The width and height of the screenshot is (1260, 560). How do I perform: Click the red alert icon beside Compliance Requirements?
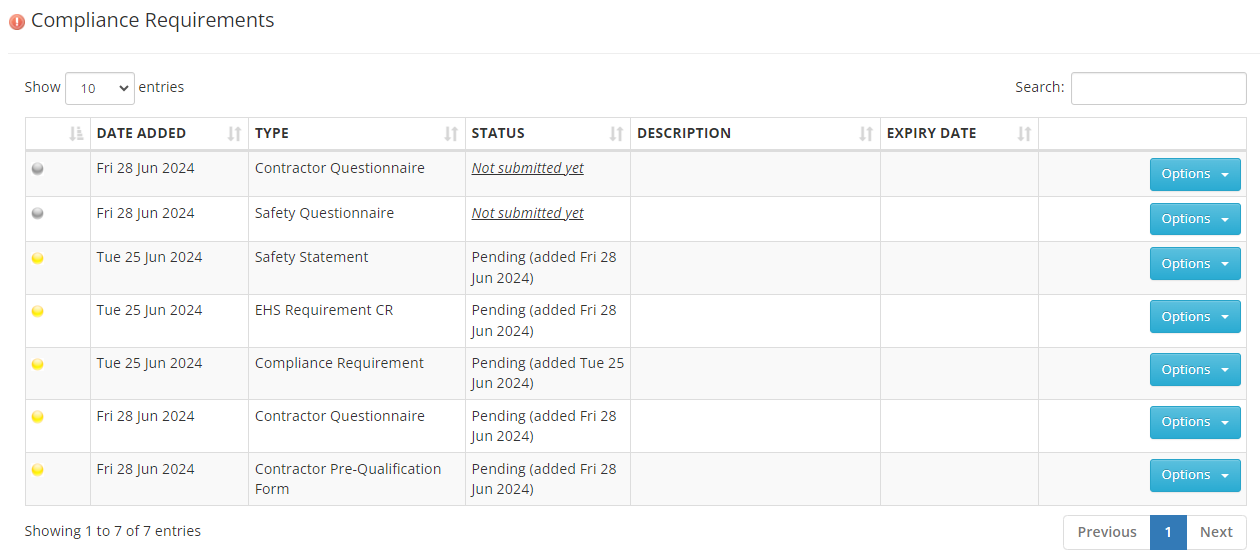click(17, 22)
